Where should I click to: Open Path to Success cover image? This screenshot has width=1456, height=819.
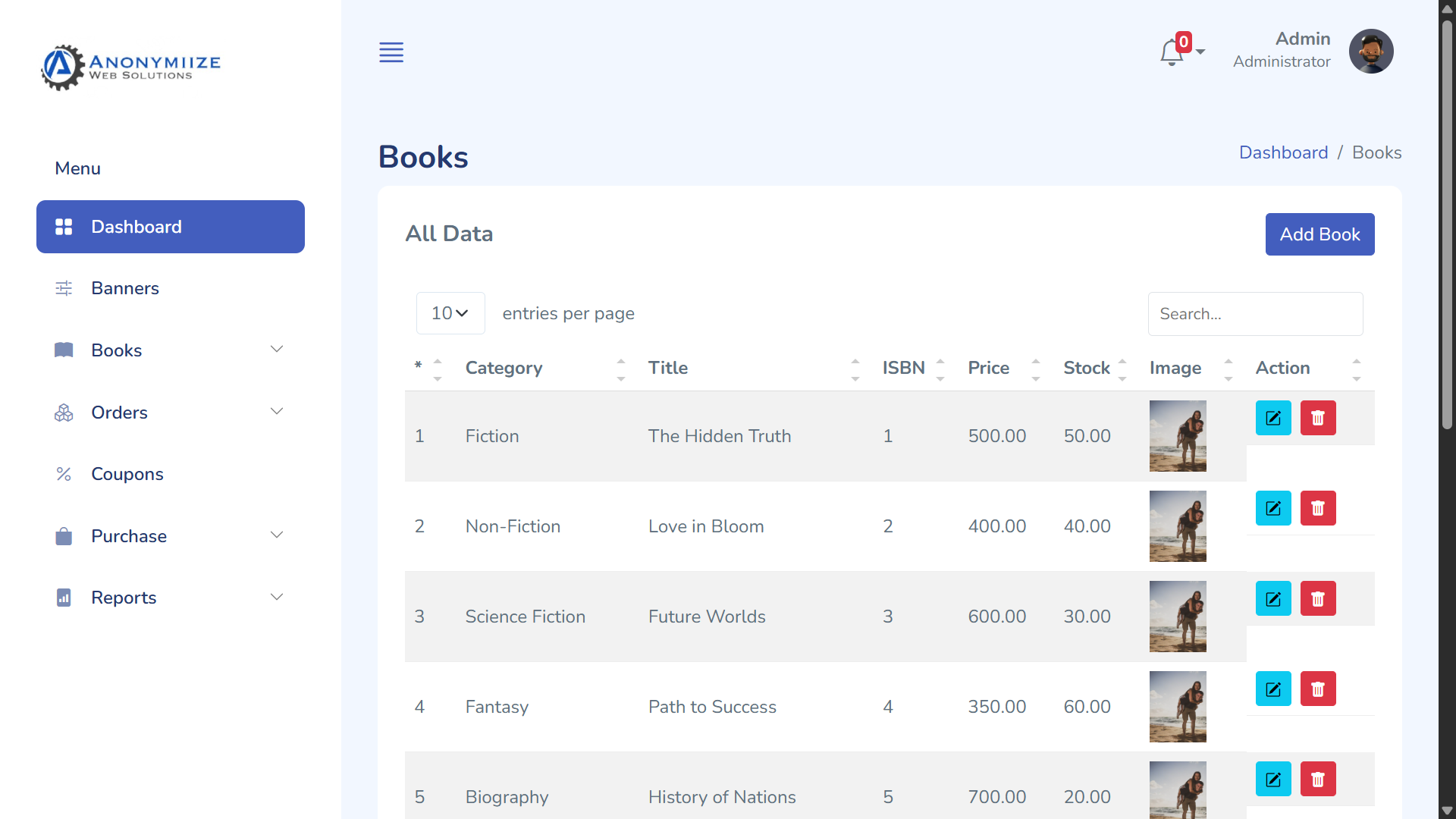(x=1178, y=707)
